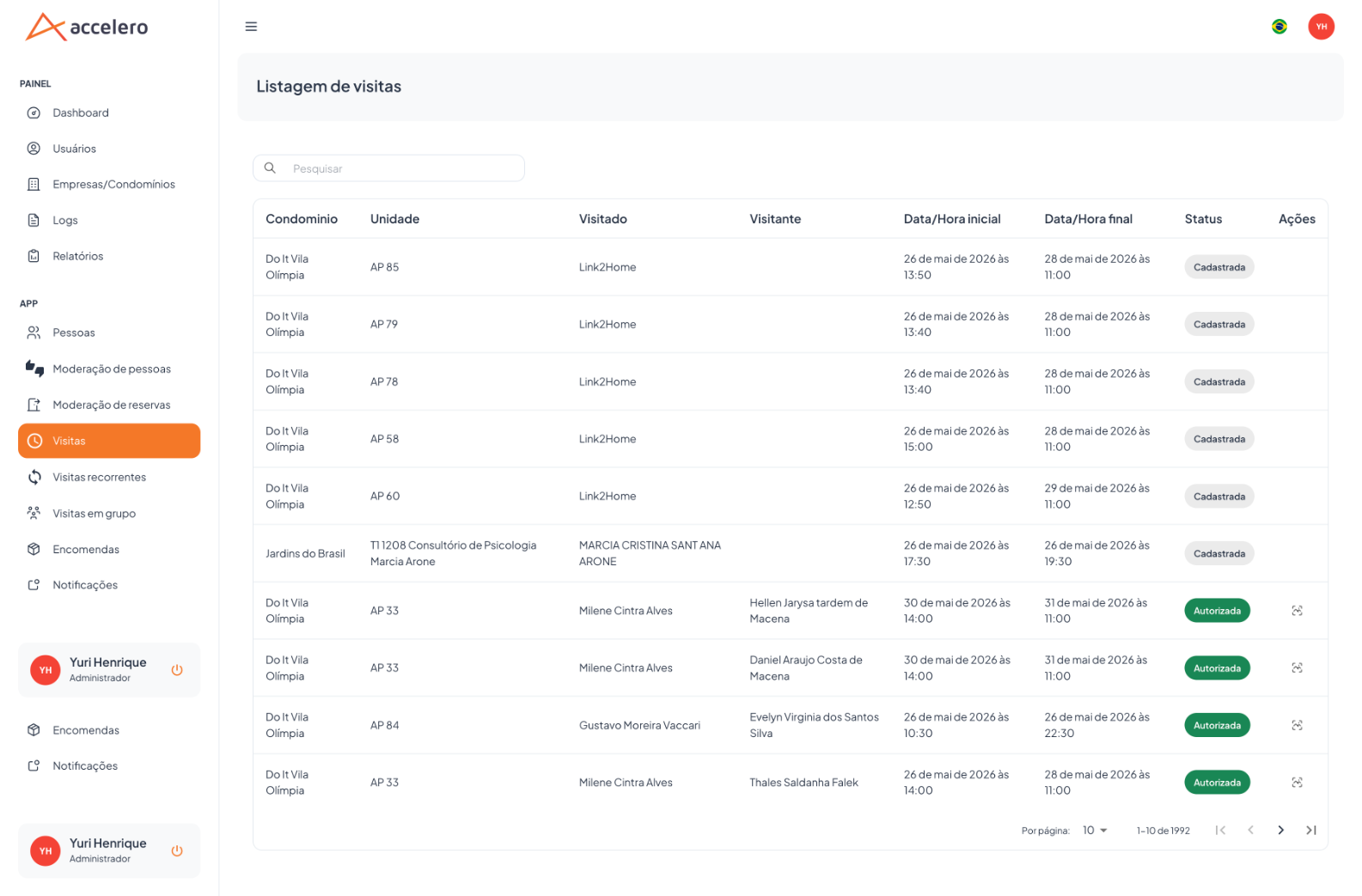Image resolution: width=1362 pixels, height=896 pixels.
Task: Click the scan icon for Evelyn Virginia visit
Action: [1297, 725]
